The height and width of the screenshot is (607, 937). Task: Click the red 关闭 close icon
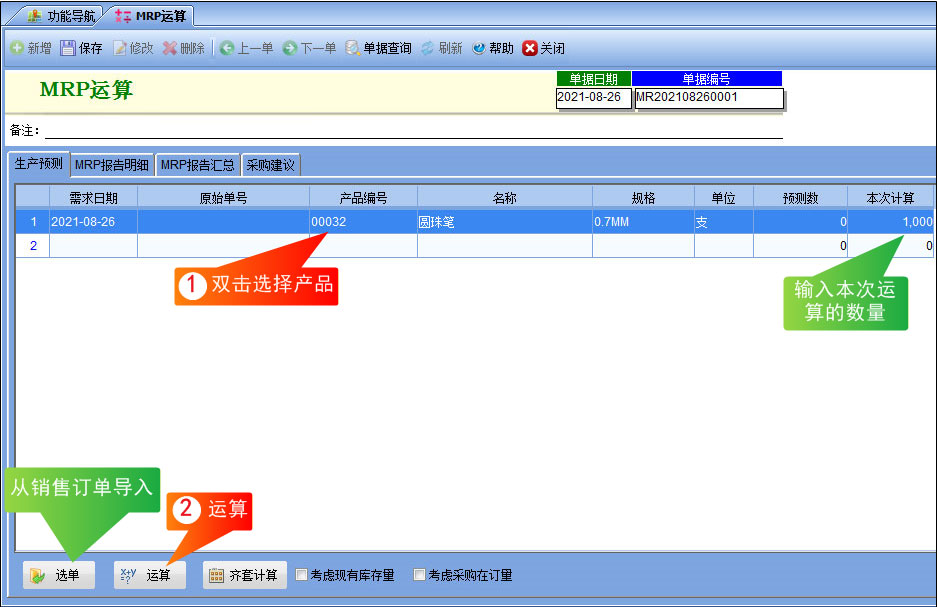point(529,48)
